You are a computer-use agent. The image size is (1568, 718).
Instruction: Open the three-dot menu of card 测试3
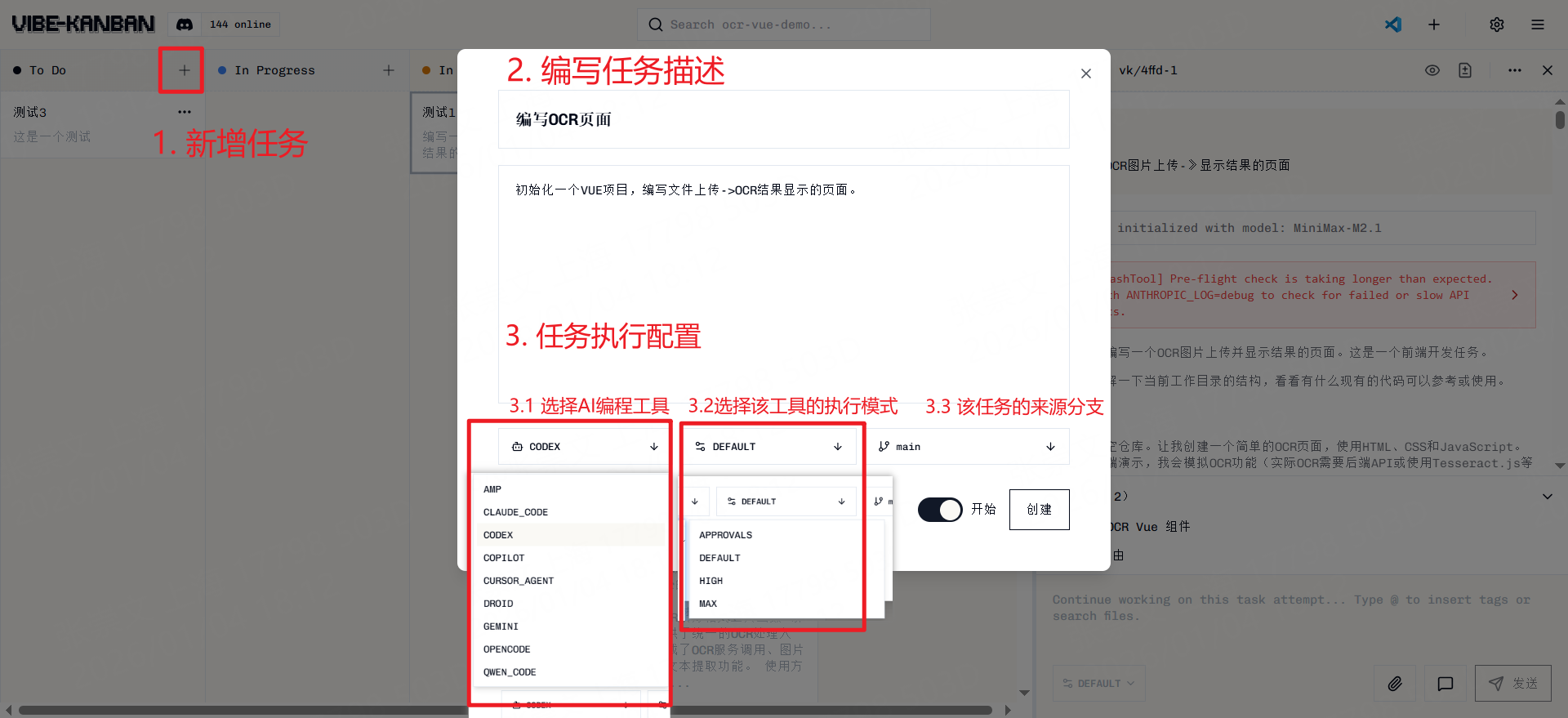point(185,112)
